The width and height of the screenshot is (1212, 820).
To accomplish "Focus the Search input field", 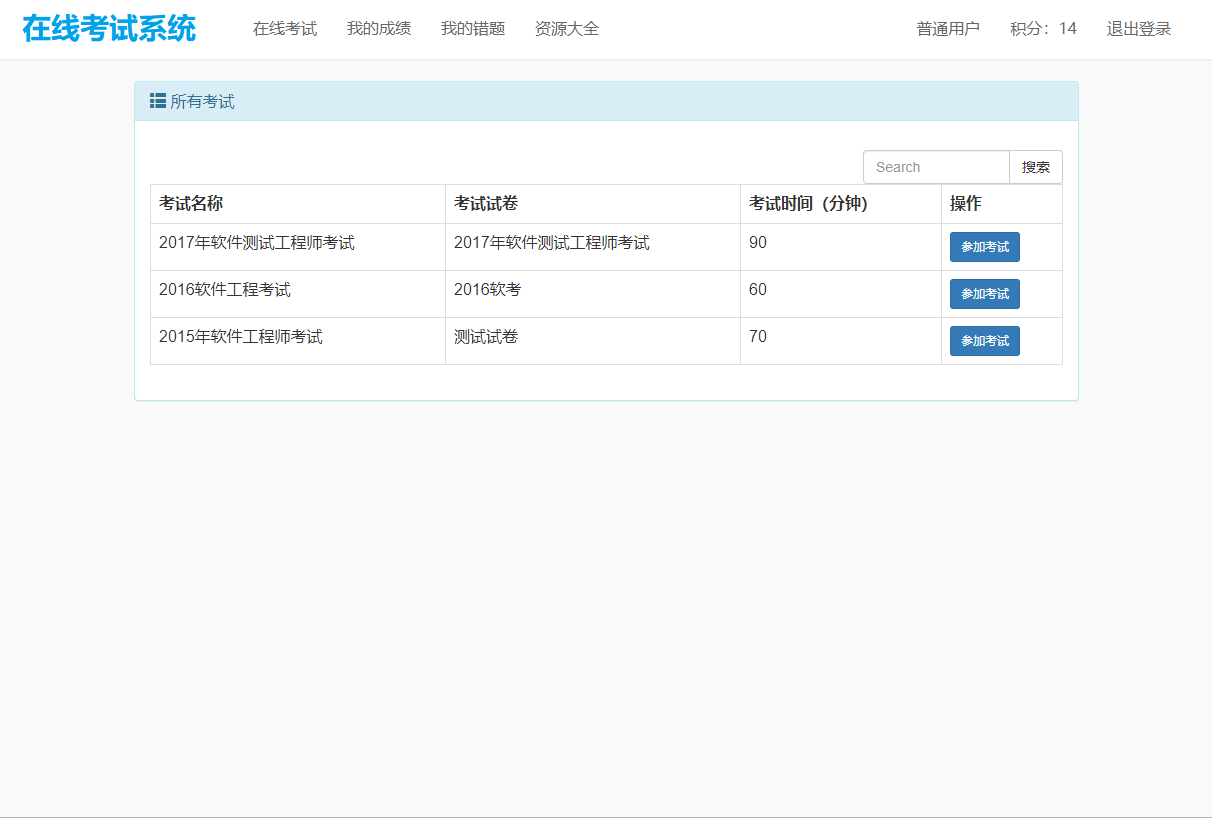I will [936, 167].
